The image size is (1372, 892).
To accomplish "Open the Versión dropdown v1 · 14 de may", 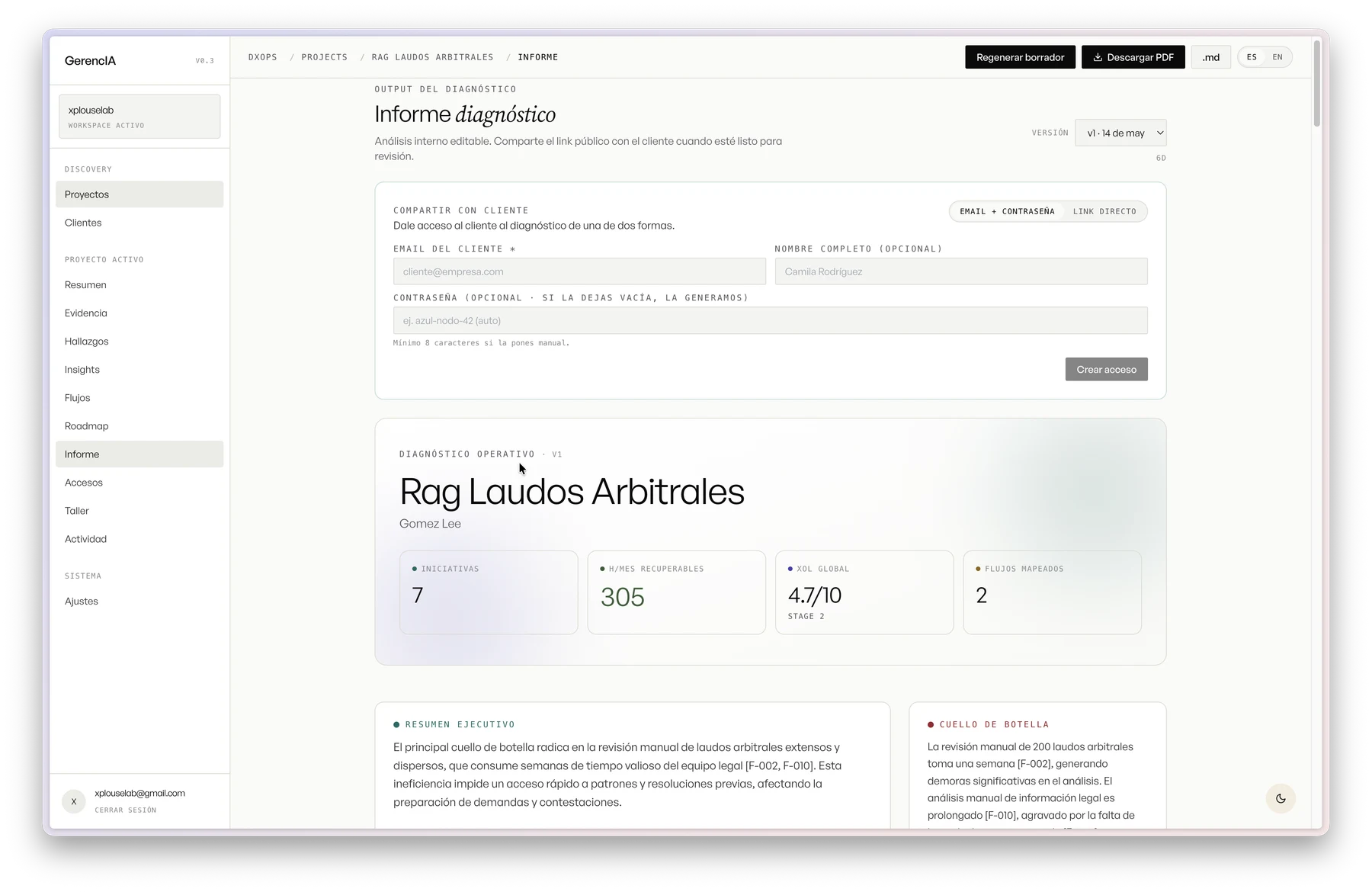I will pyautogui.click(x=1120, y=133).
